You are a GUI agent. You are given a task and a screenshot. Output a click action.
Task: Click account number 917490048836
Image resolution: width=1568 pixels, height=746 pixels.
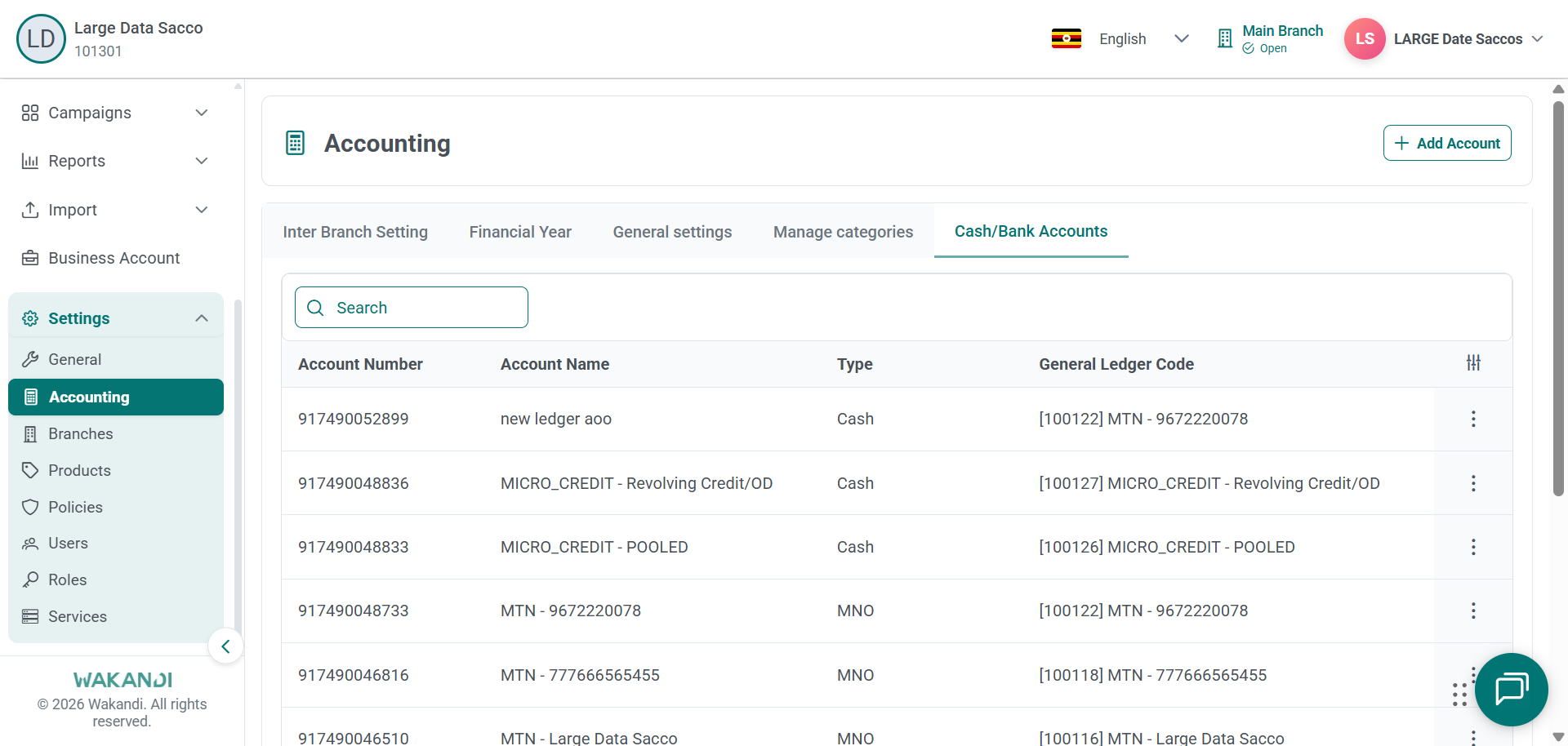[x=353, y=483]
